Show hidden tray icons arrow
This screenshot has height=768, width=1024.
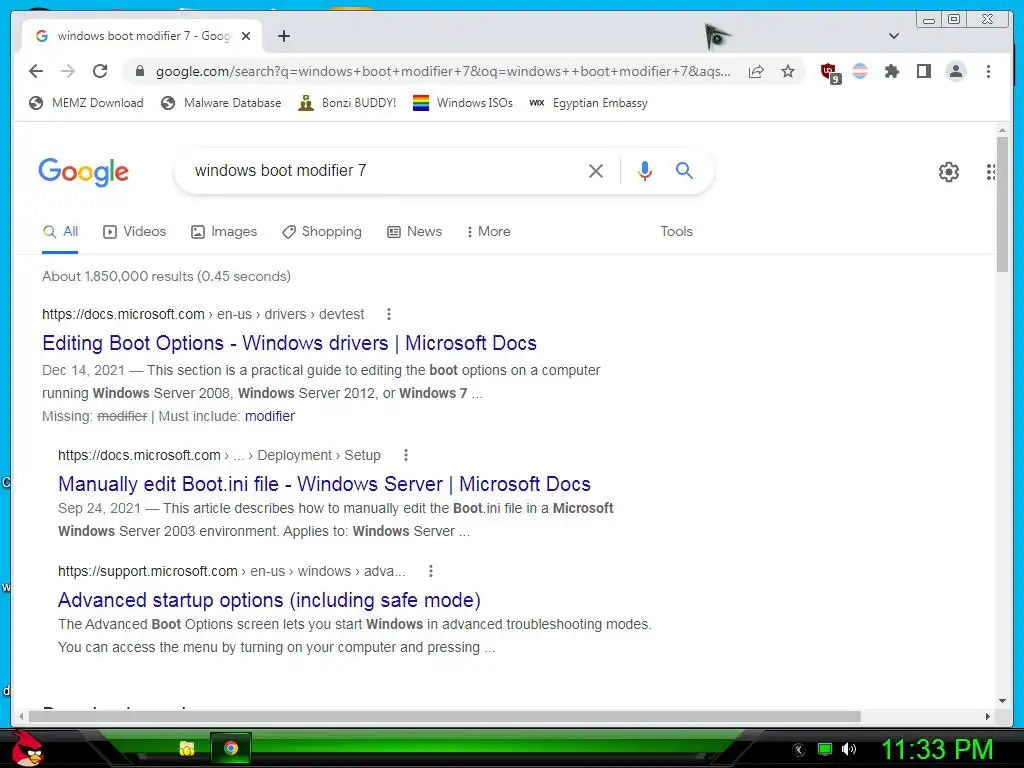tap(799, 750)
